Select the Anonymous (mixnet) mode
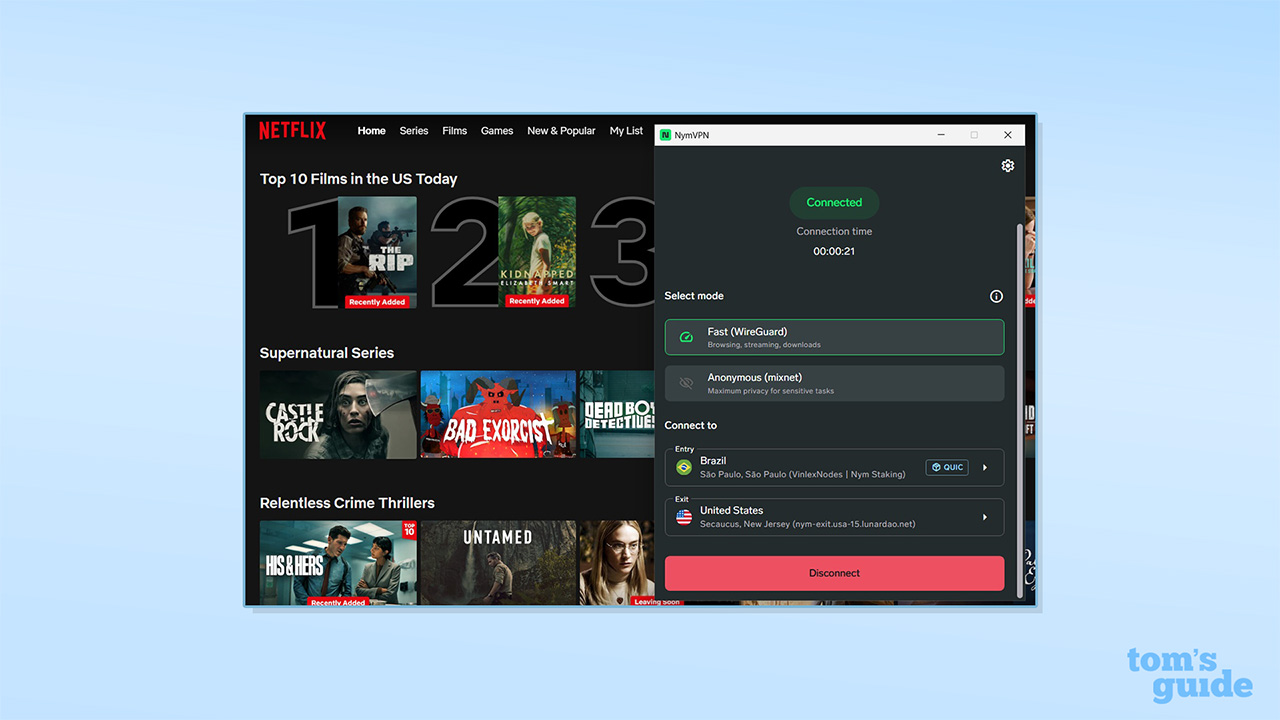The image size is (1280, 720). (x=834, y=383)
